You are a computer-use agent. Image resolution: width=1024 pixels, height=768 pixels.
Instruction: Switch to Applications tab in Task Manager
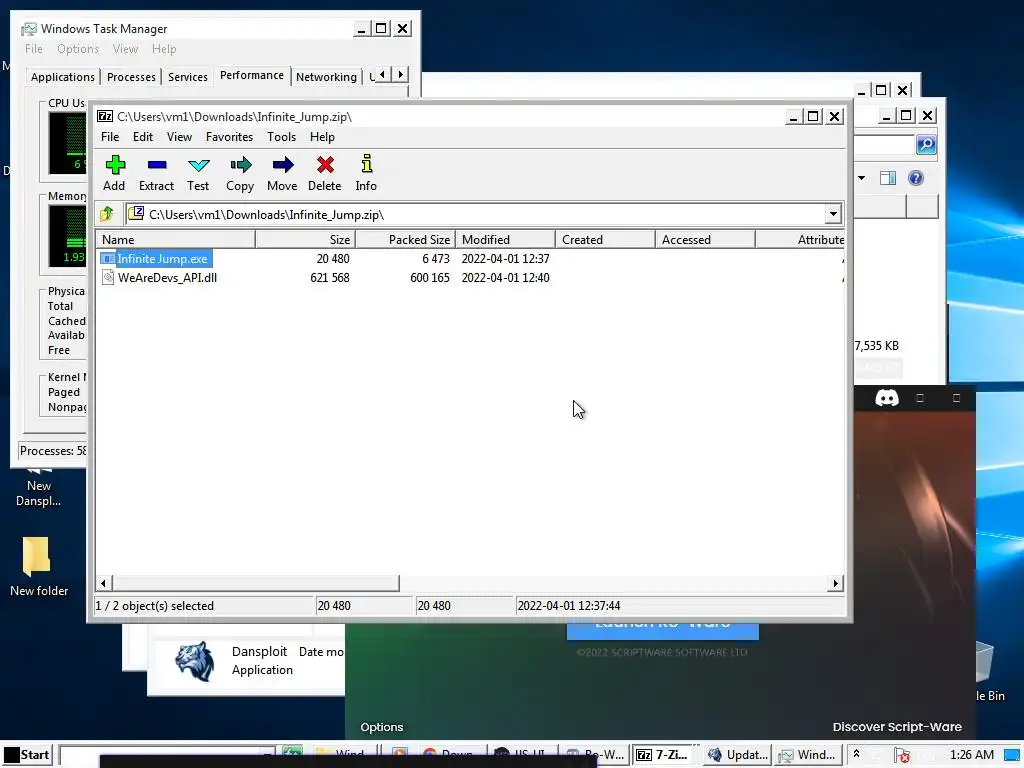[63, 77]
